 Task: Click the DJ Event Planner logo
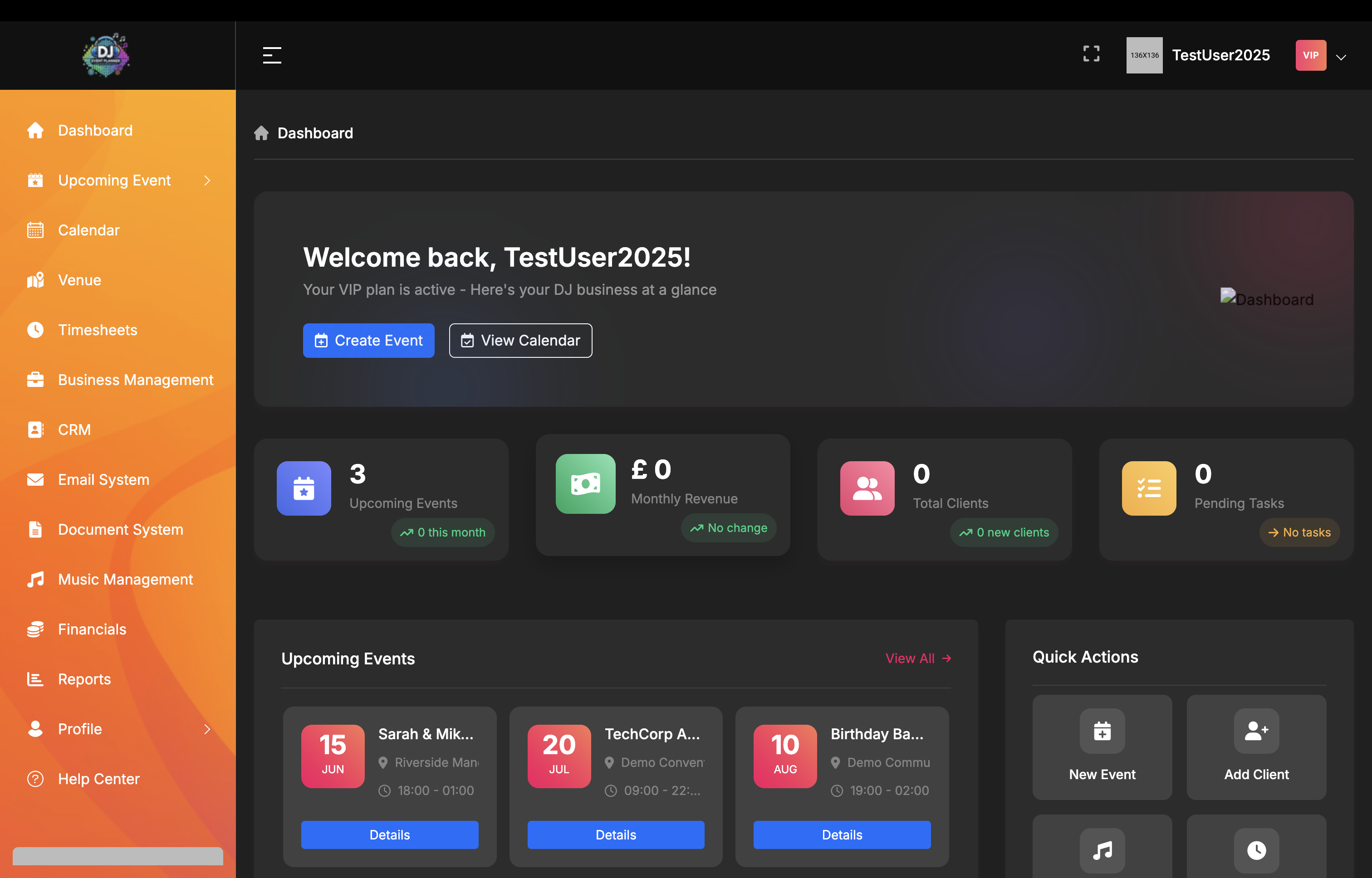[106, 55]
